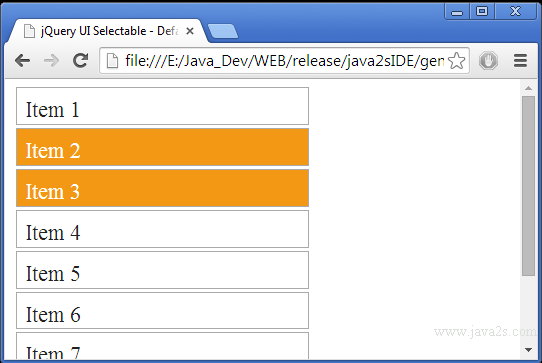
Task: Close the jQuery UI Selectable tab
Action: 190,31
